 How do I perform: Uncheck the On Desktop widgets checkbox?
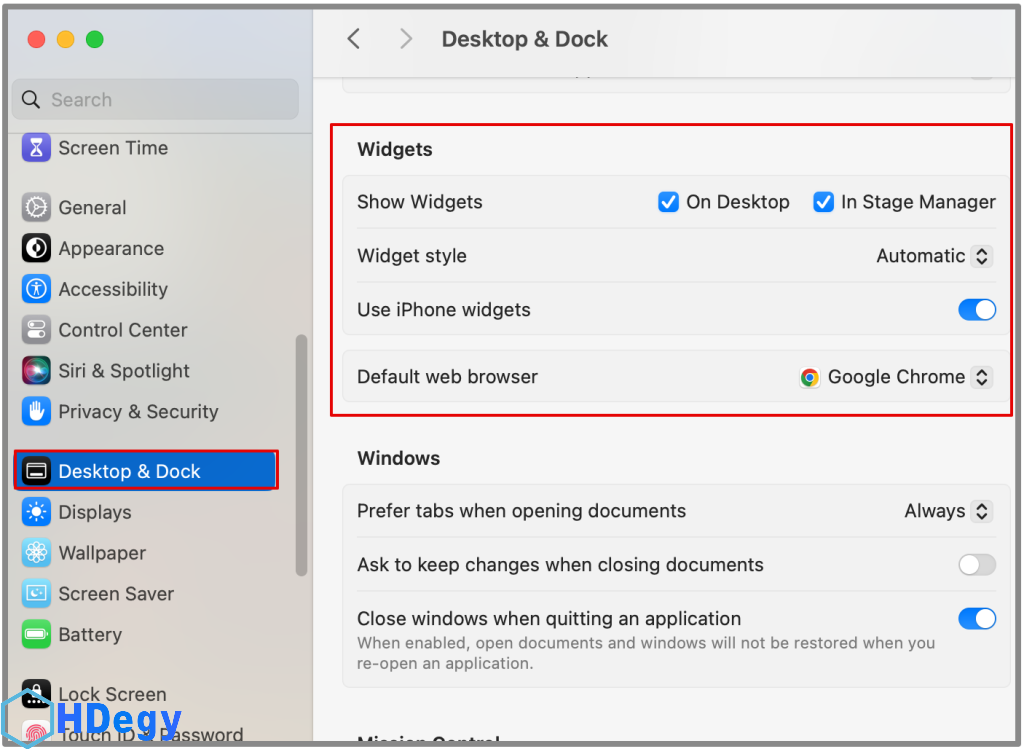point(668,202)
